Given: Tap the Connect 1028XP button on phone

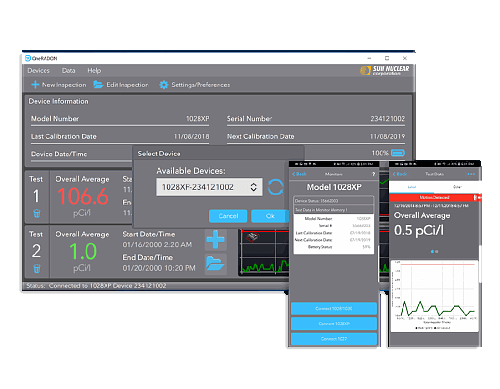Looking at the screenshot, I should coord(334,324).
